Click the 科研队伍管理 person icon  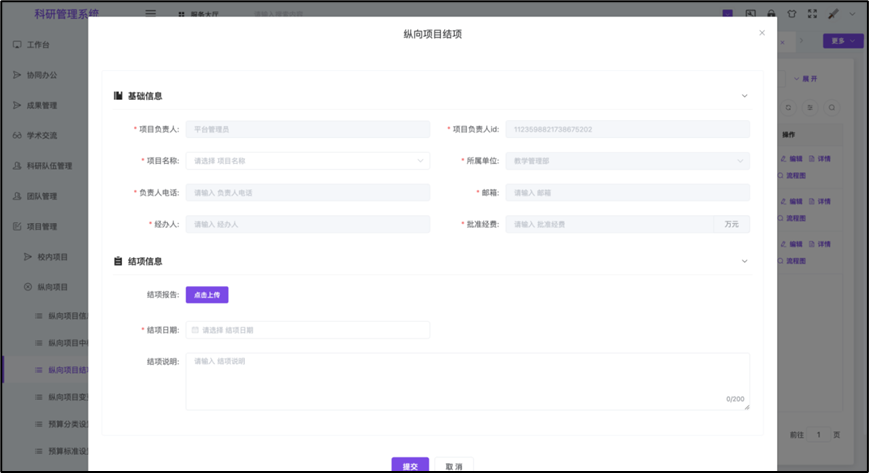click(x=17, y=166)
